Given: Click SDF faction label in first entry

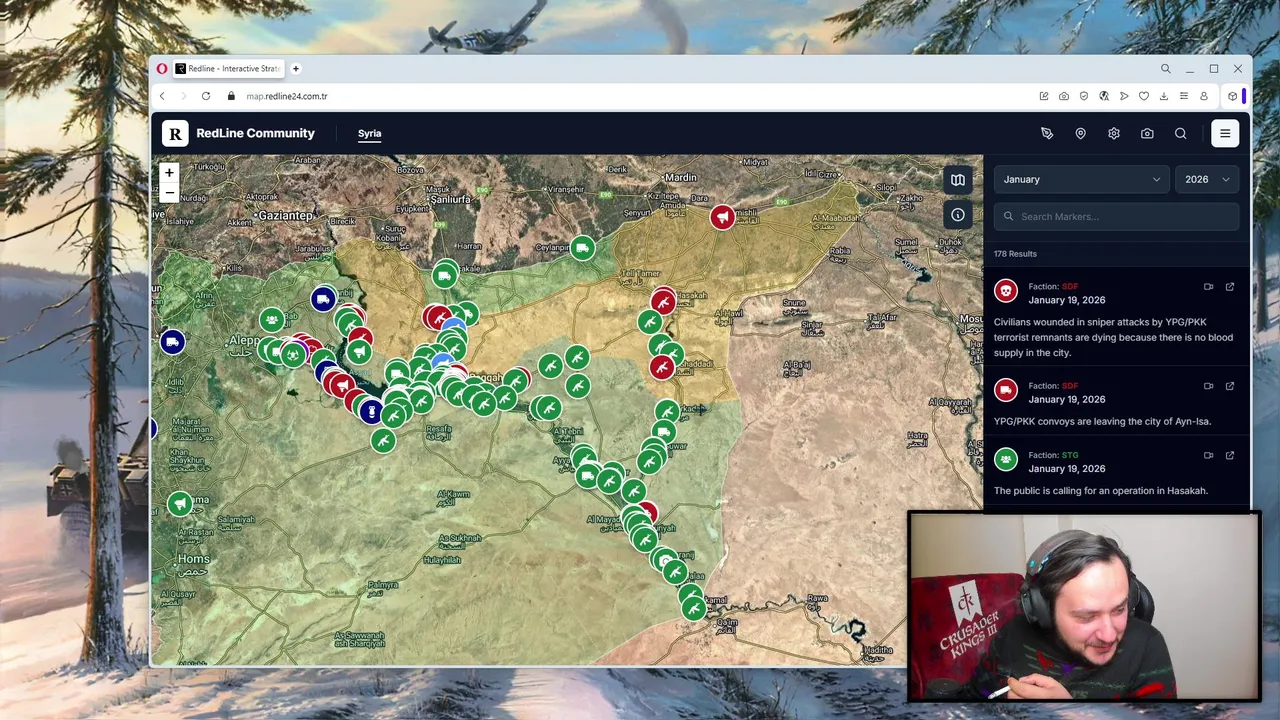Looking at the screenshot, I should coord(1070,287).
